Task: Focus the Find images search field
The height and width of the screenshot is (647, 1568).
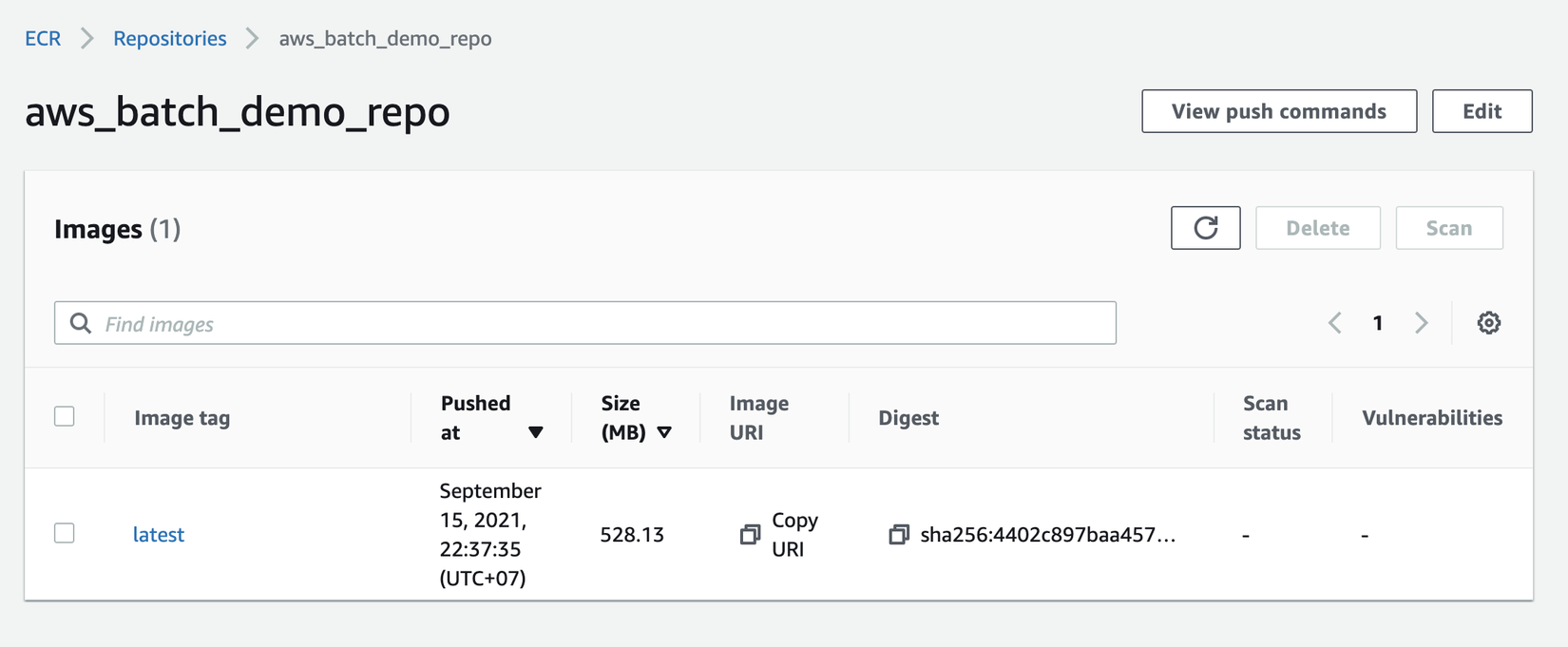Action: [608, 324]
